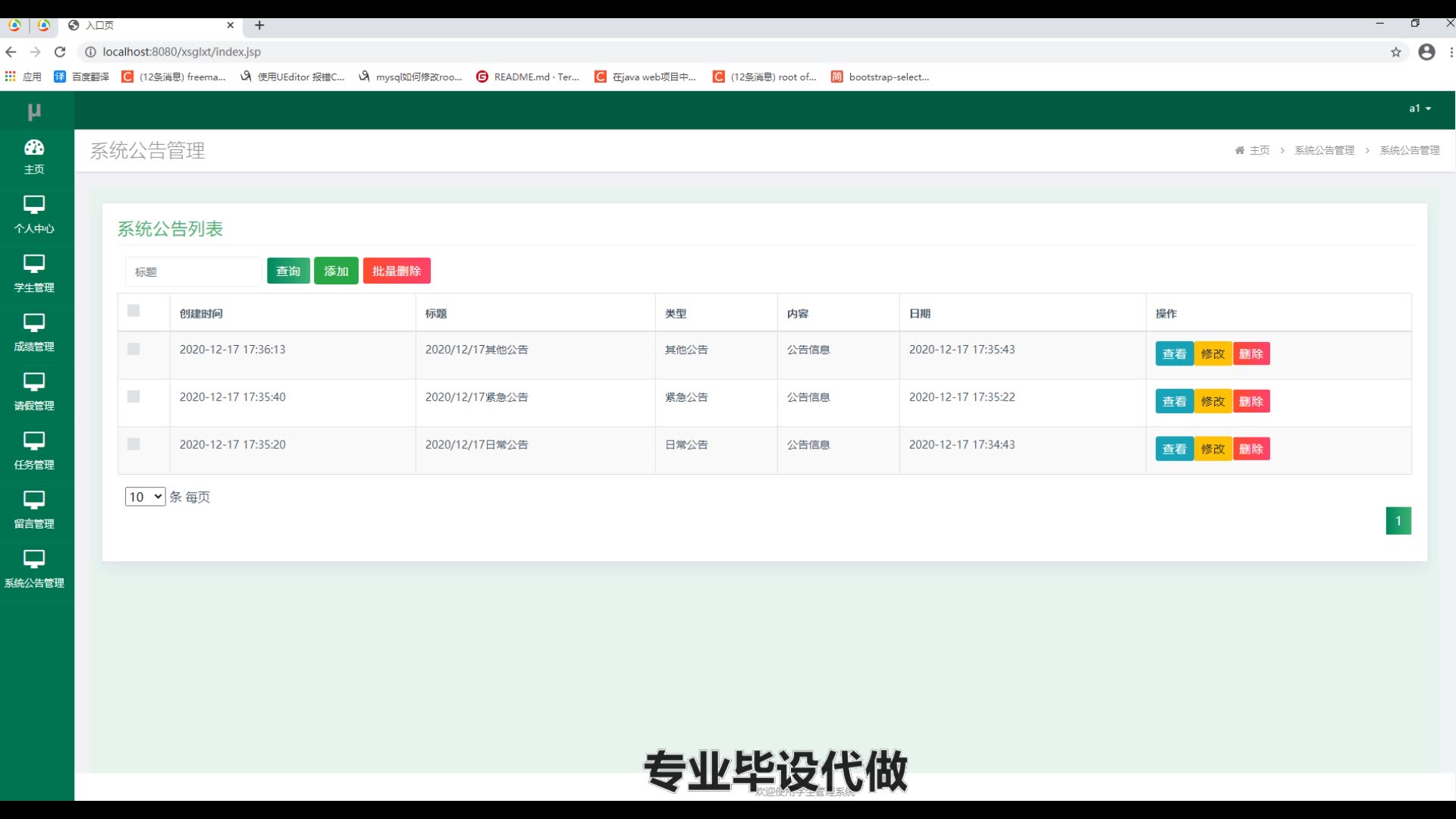Viewport: 1456px width, 819px height.
Task: Click the 查询 search button
Action: [x=288, y=271]
